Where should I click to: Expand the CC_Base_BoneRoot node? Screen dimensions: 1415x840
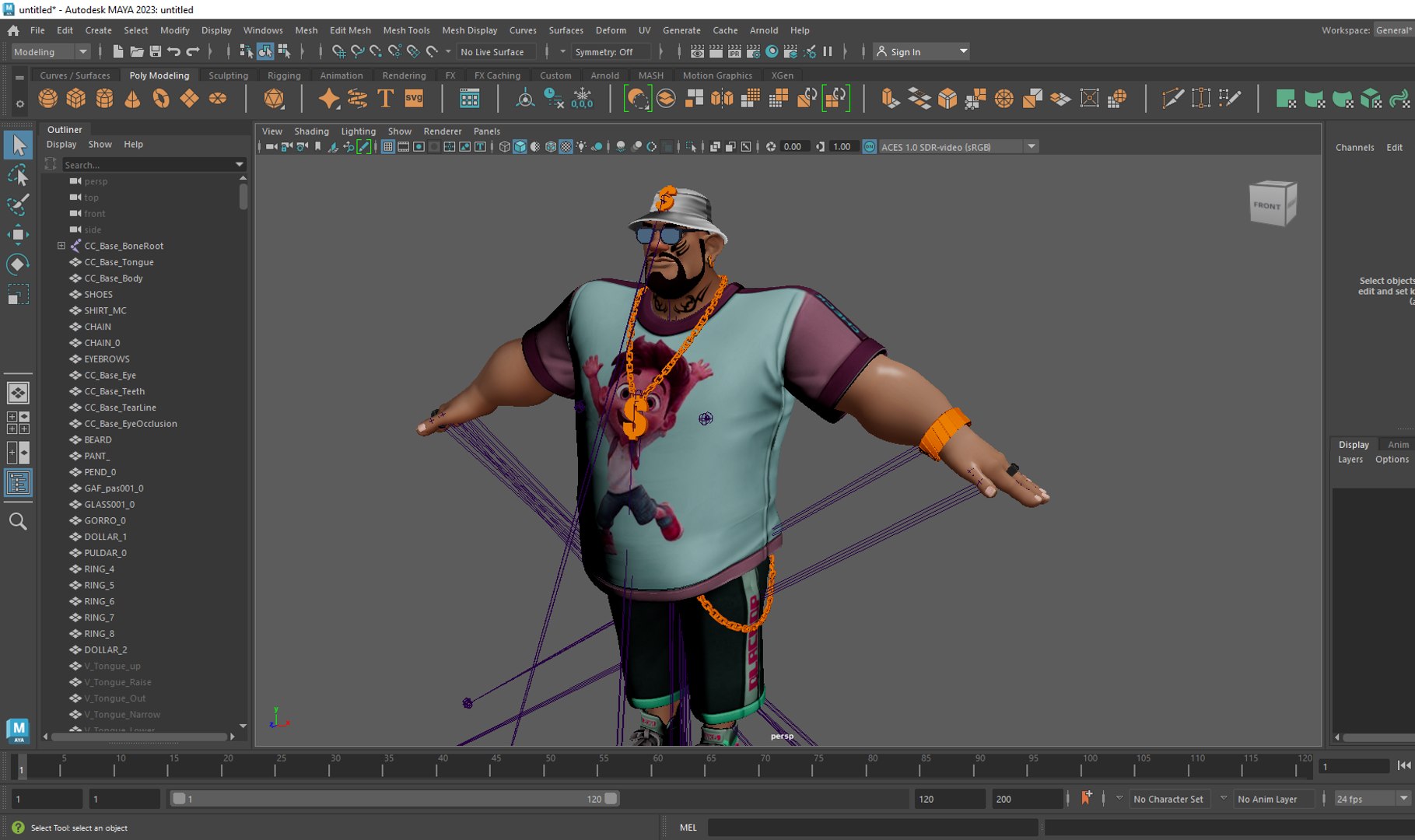(61, 246)
